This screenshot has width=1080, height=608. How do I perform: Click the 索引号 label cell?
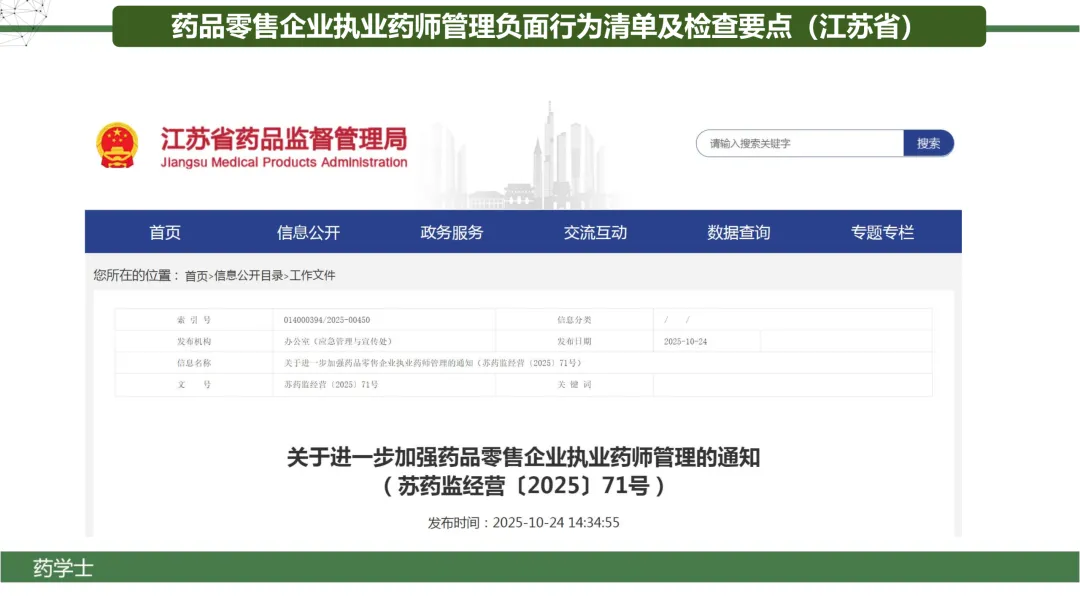coord(194,320)
